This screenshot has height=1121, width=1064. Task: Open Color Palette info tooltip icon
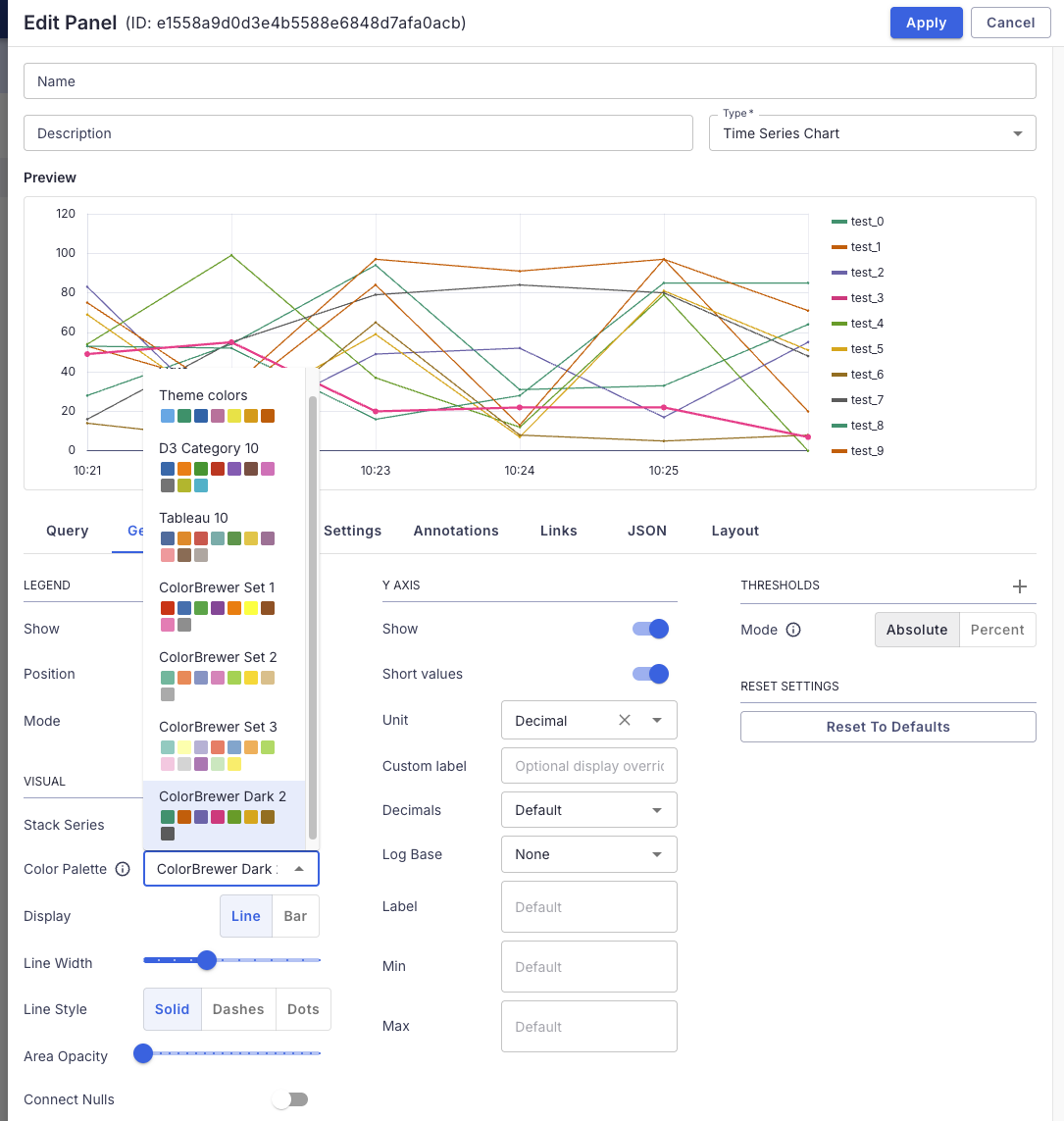point(123,869)
